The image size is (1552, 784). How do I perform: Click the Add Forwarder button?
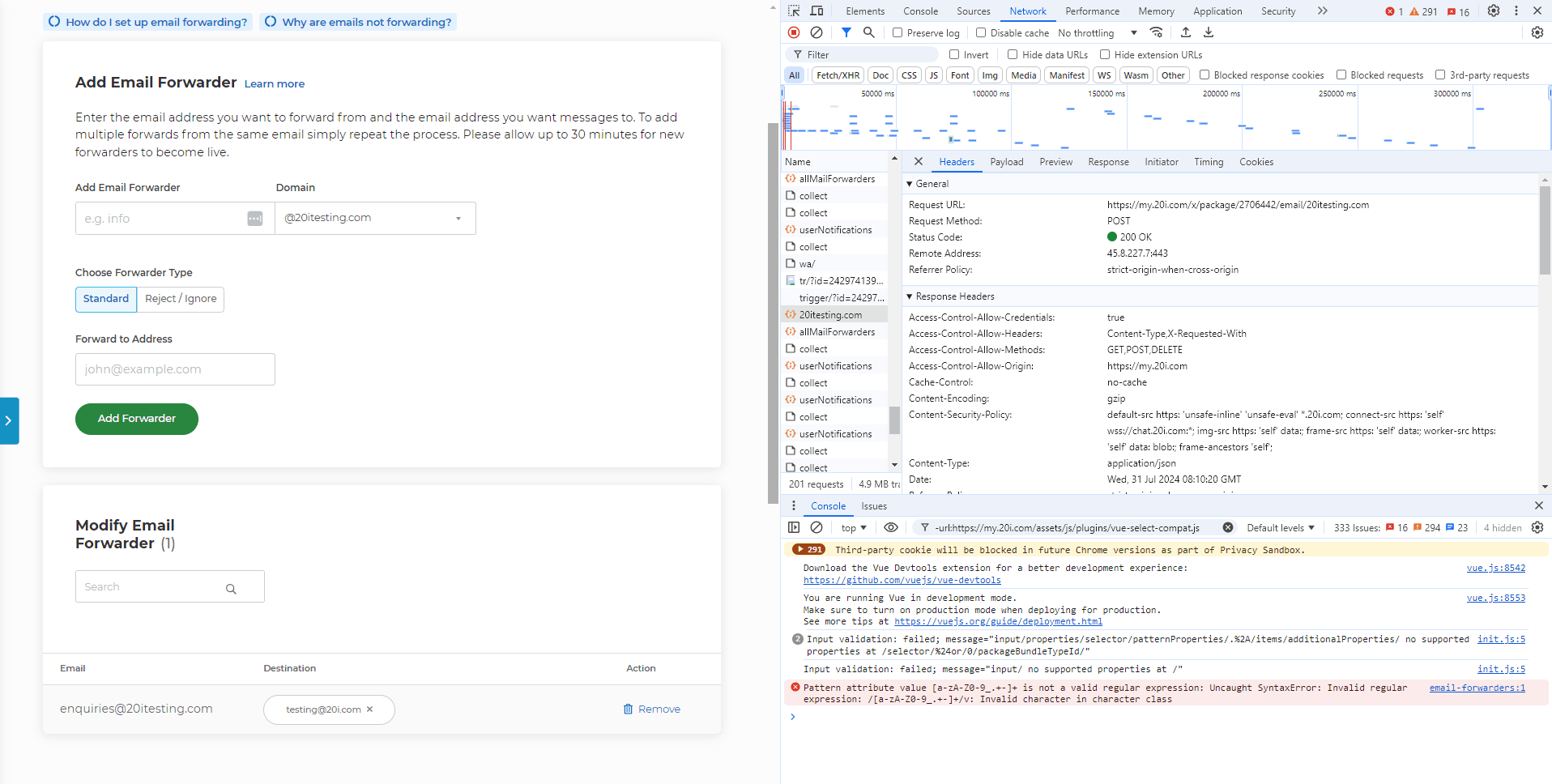[137, 419]
